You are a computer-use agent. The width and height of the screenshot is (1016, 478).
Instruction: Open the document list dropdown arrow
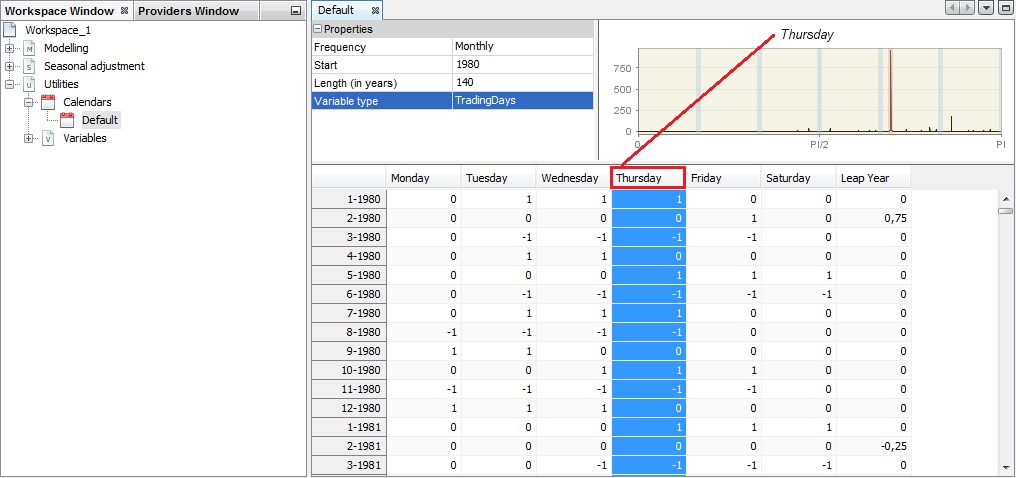(986, 8)
